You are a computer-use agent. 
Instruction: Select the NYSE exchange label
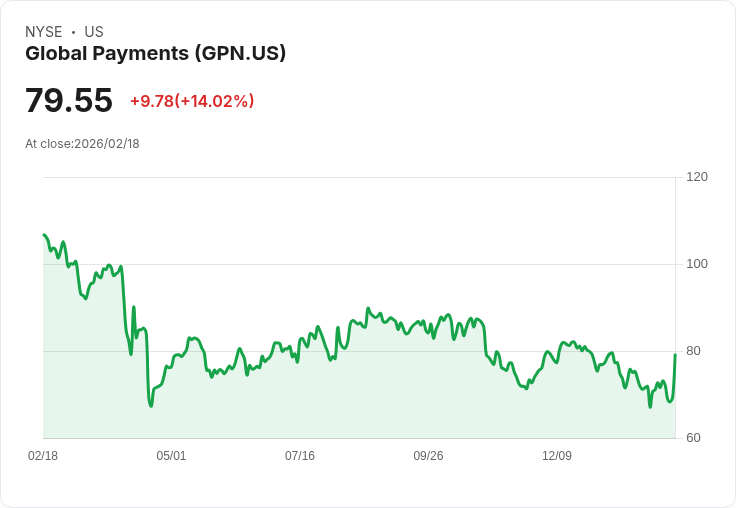point(44,32)
